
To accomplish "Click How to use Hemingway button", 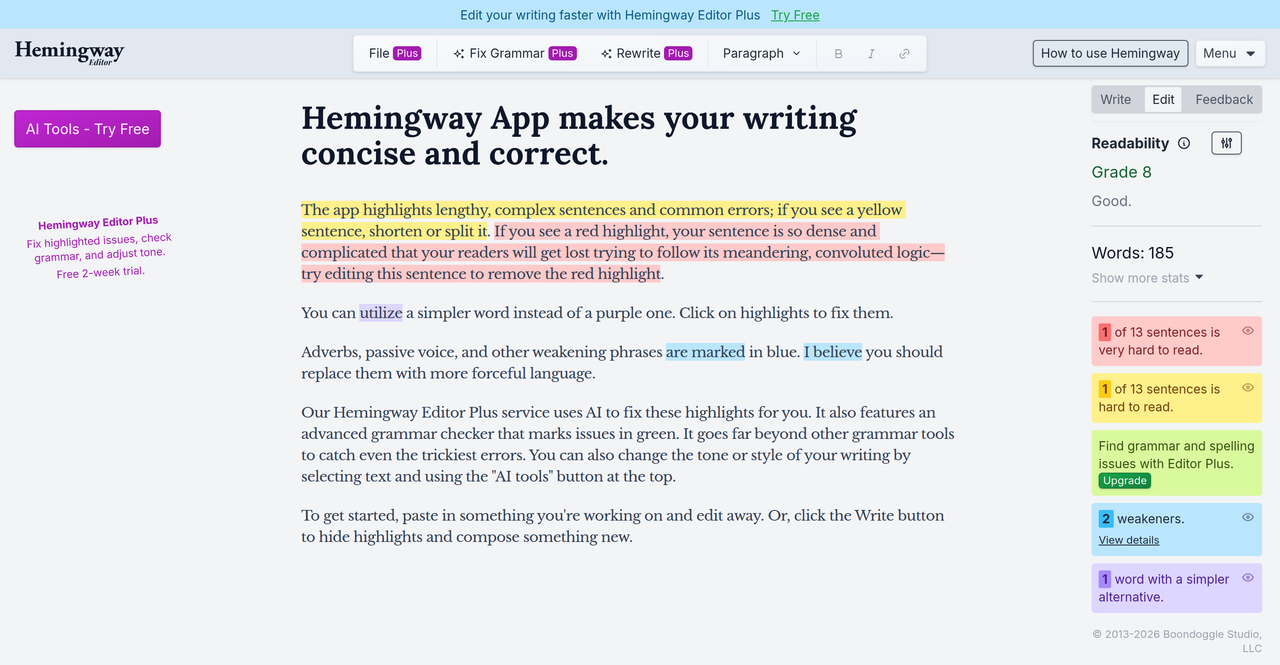I will (x=1110, y=54).
